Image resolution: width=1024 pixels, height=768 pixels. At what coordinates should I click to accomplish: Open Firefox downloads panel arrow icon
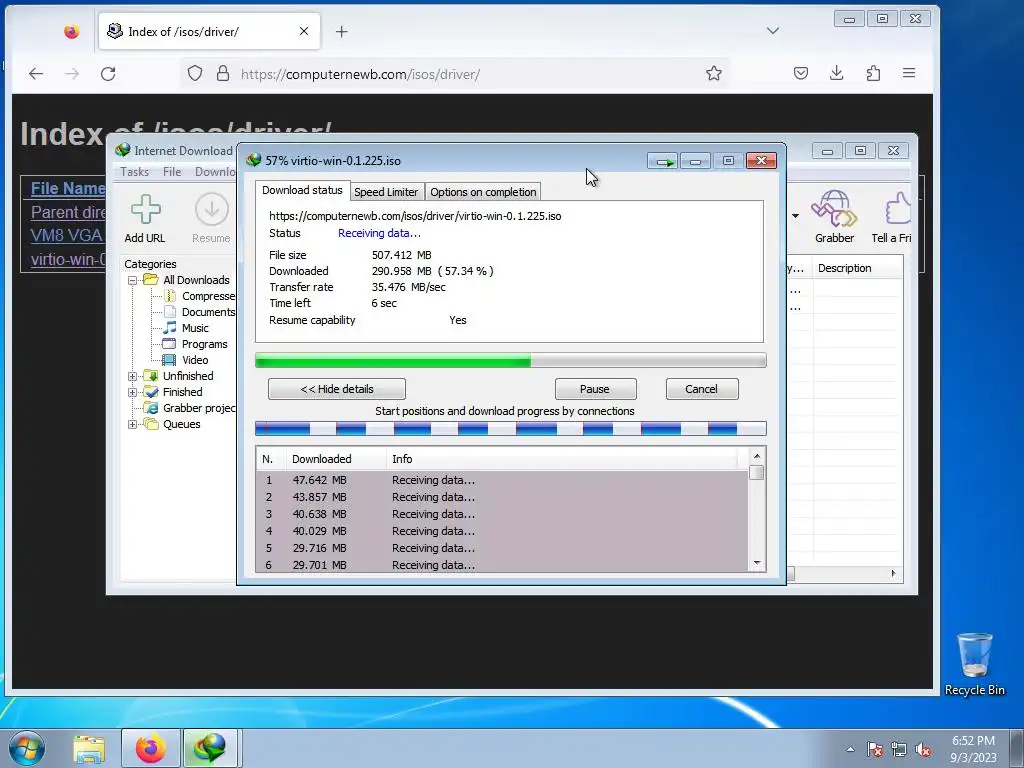[x=837, y=73]
